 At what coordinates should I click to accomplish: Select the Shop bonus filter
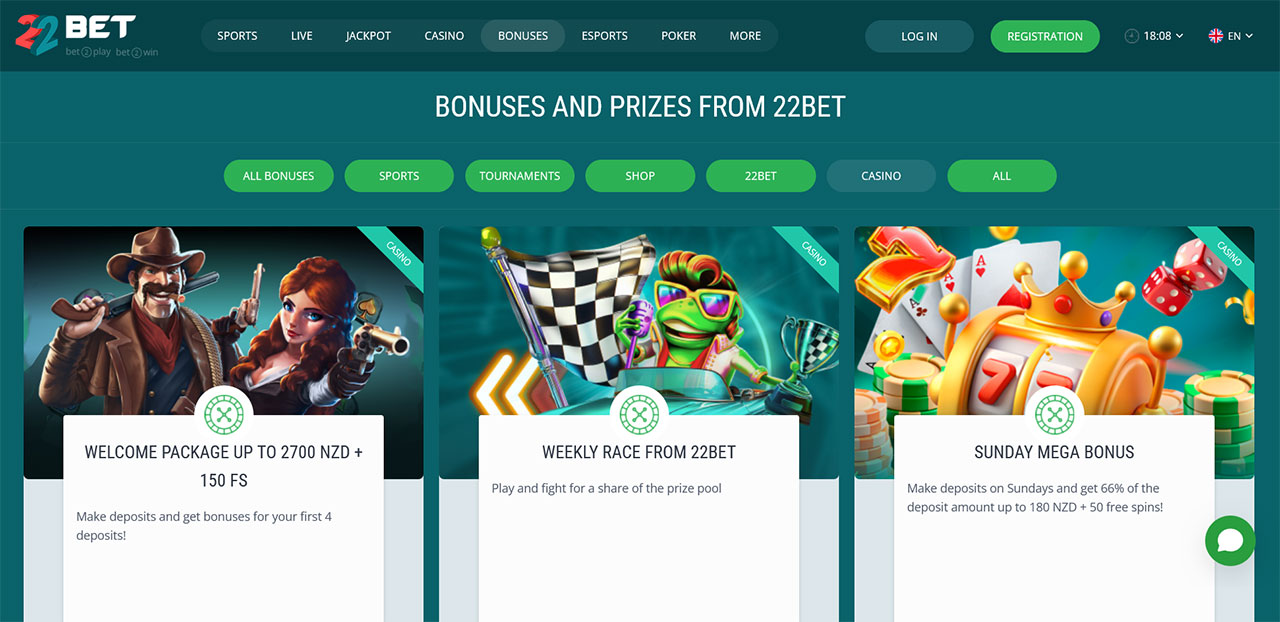pos(640,176)
